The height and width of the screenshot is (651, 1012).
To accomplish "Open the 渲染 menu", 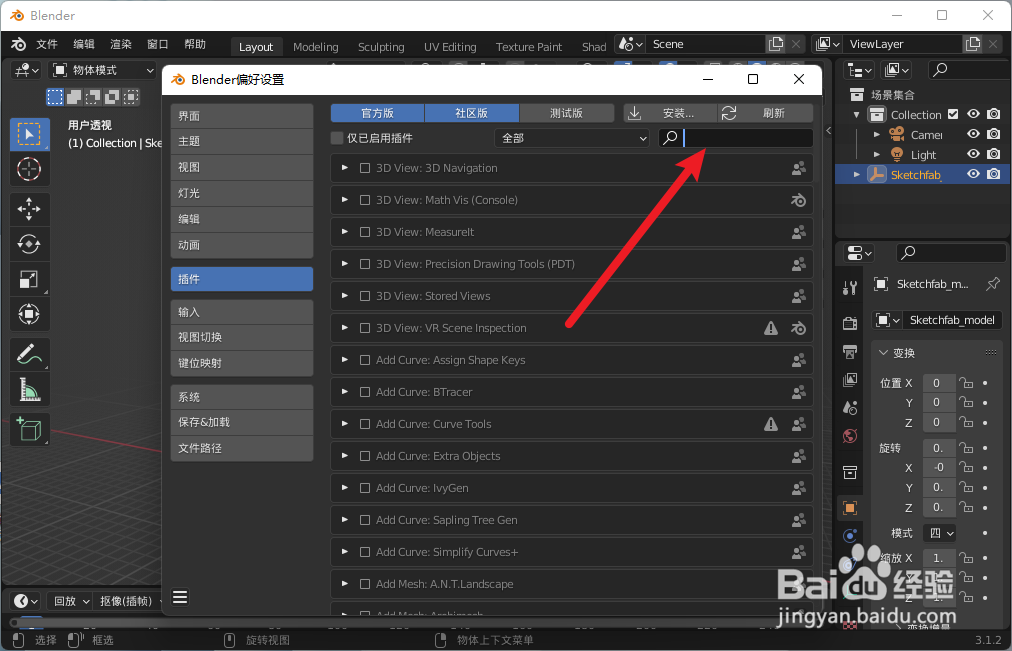I will [x=121, y=44].
